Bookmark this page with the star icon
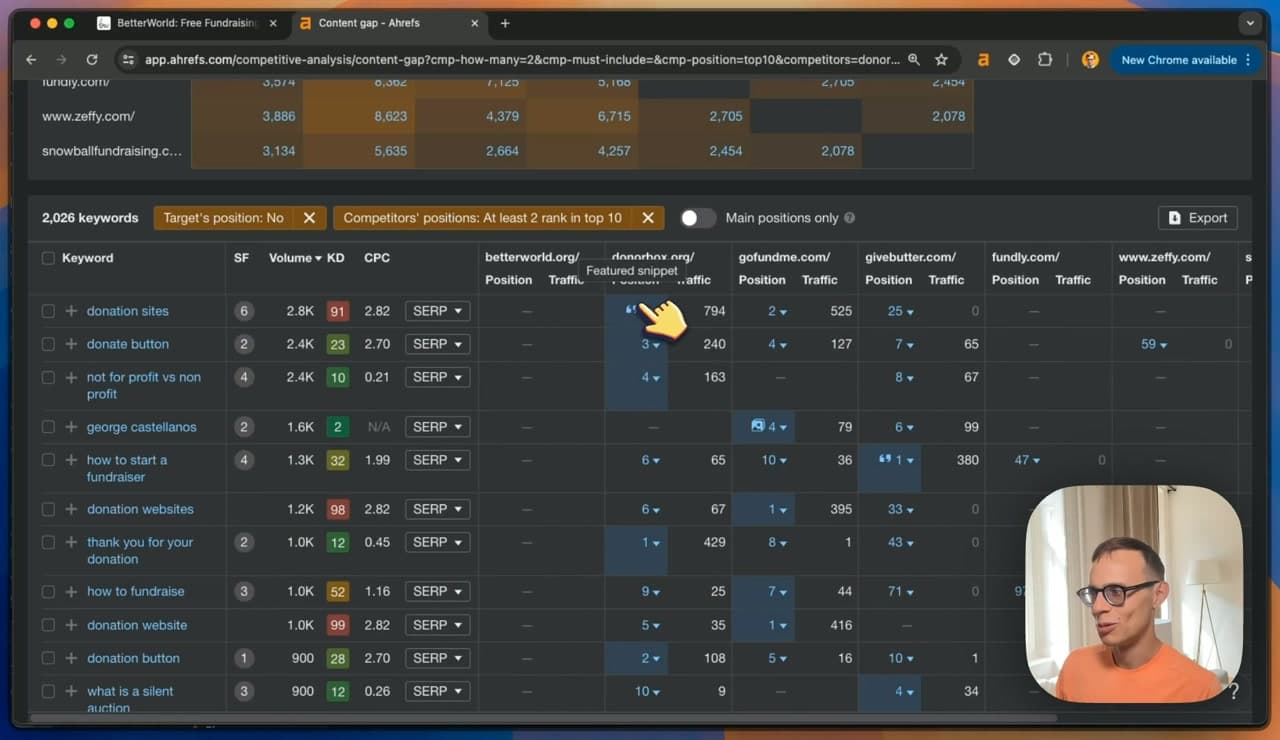The width and height of the screenshot is (1280, 740). coord(941,60)
